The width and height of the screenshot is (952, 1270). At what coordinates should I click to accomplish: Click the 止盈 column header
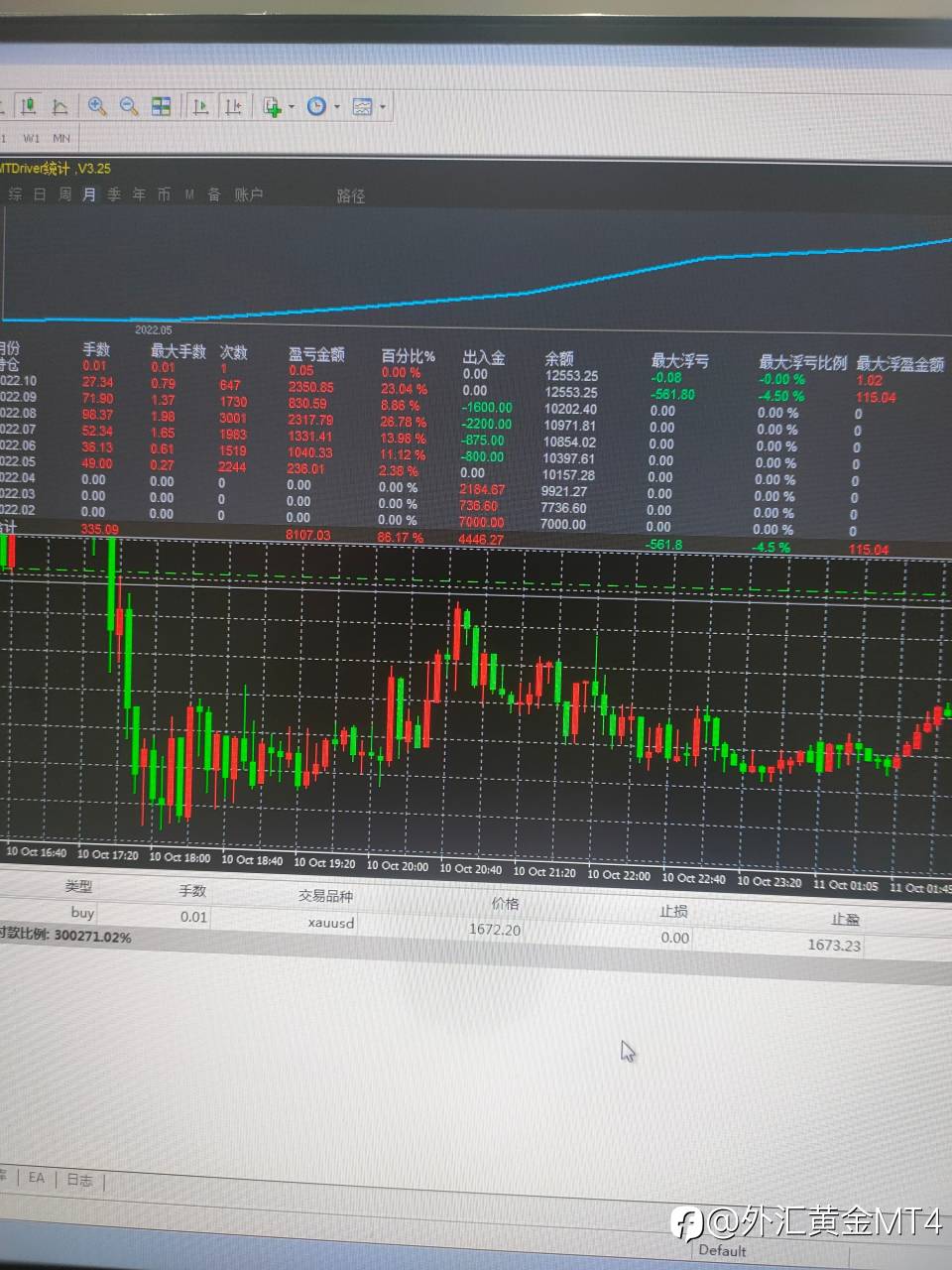point(845,919)
